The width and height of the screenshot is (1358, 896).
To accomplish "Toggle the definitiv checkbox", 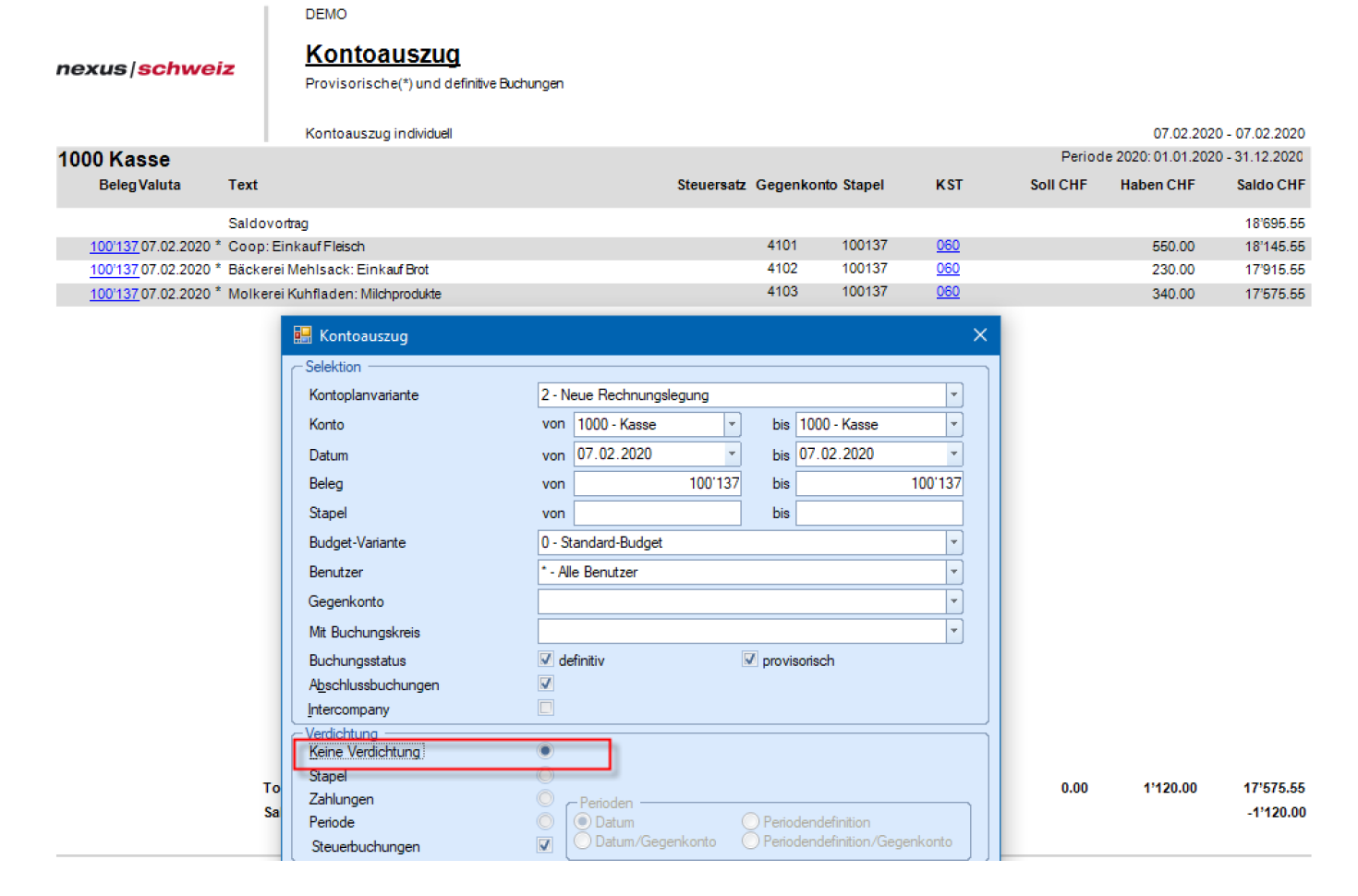I will click(x=546, y=660).
